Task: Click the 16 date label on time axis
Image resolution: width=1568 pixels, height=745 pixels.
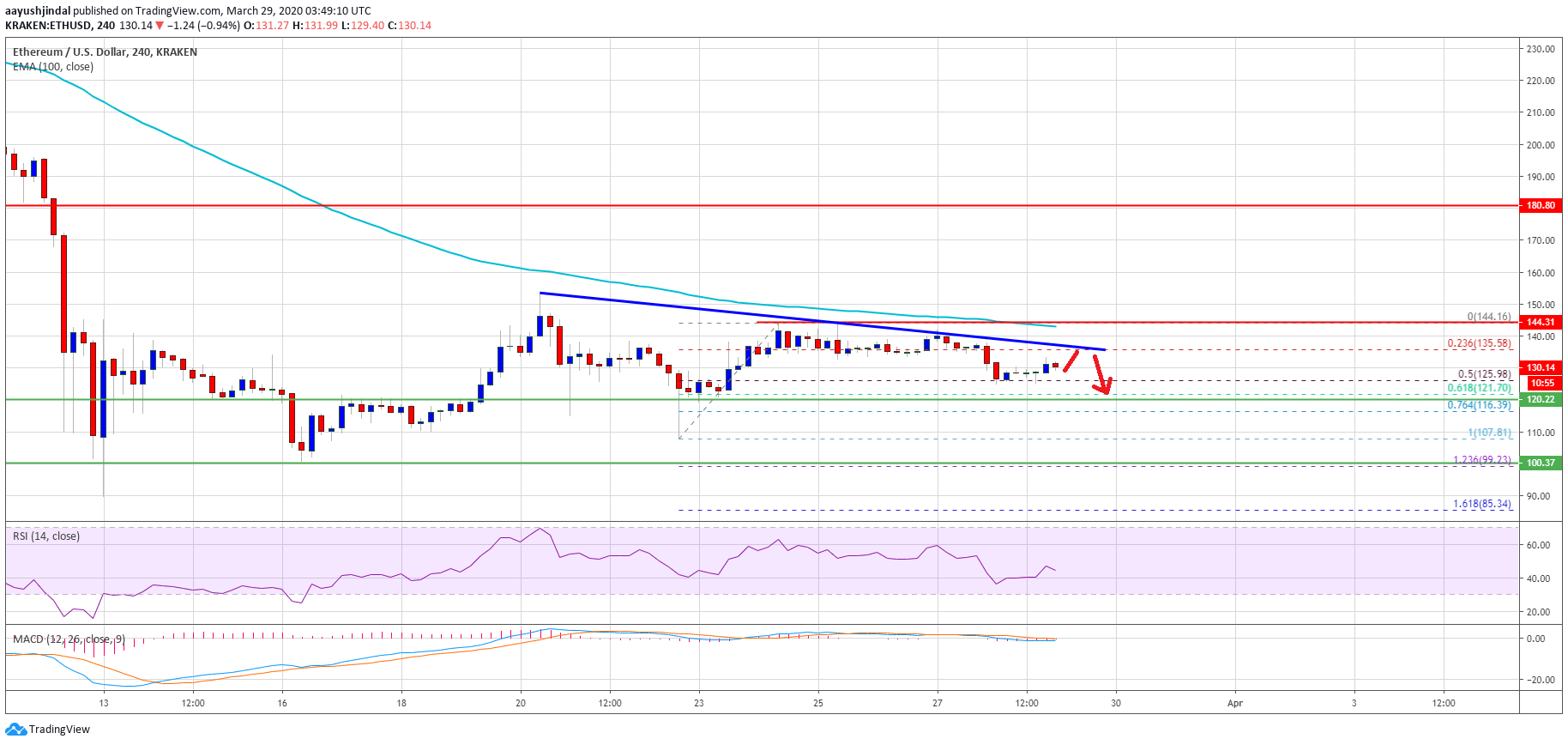Action: click(x=282, y=703)
